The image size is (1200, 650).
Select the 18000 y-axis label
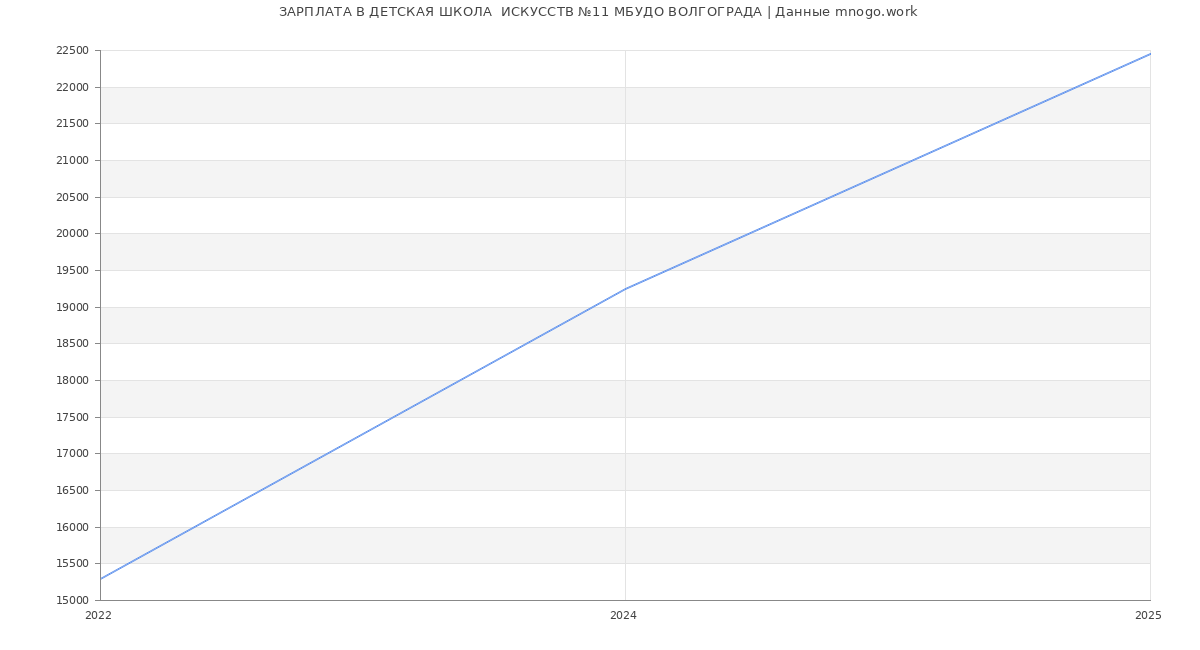pyautogui.click(x=72, y=381)
